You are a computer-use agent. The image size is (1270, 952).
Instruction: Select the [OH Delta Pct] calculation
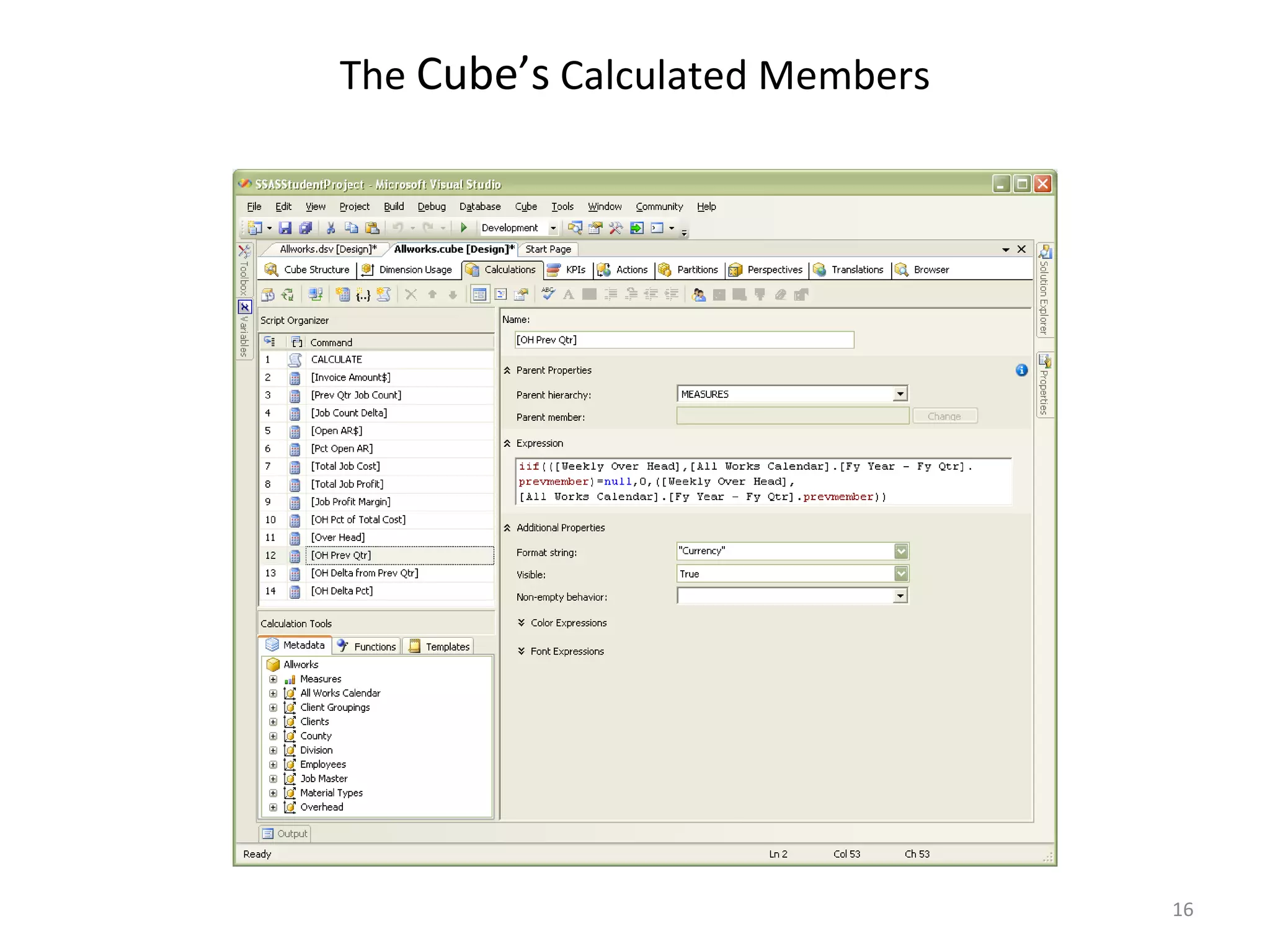point(377,591)
